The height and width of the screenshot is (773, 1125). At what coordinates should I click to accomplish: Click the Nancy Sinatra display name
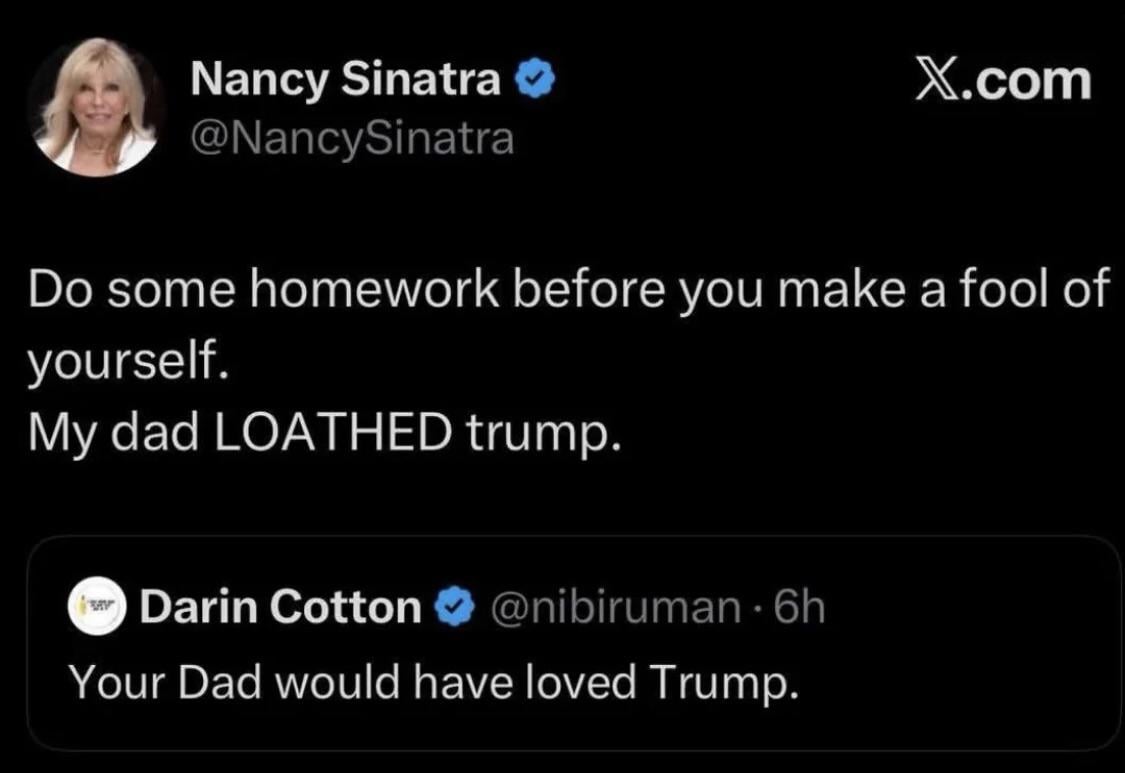click(345, 81)
